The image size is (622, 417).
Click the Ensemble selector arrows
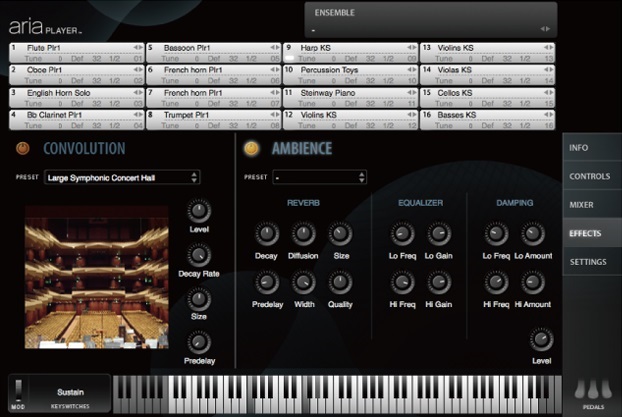click(x=545, y=29)
